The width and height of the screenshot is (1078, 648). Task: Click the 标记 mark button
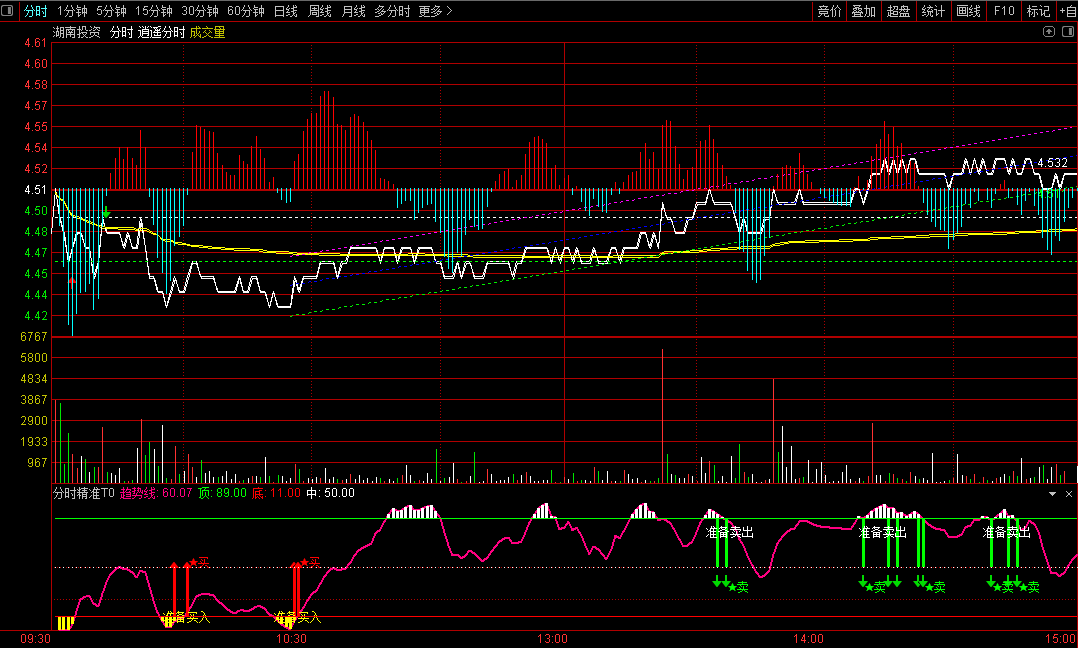[x=1038, y=11]
